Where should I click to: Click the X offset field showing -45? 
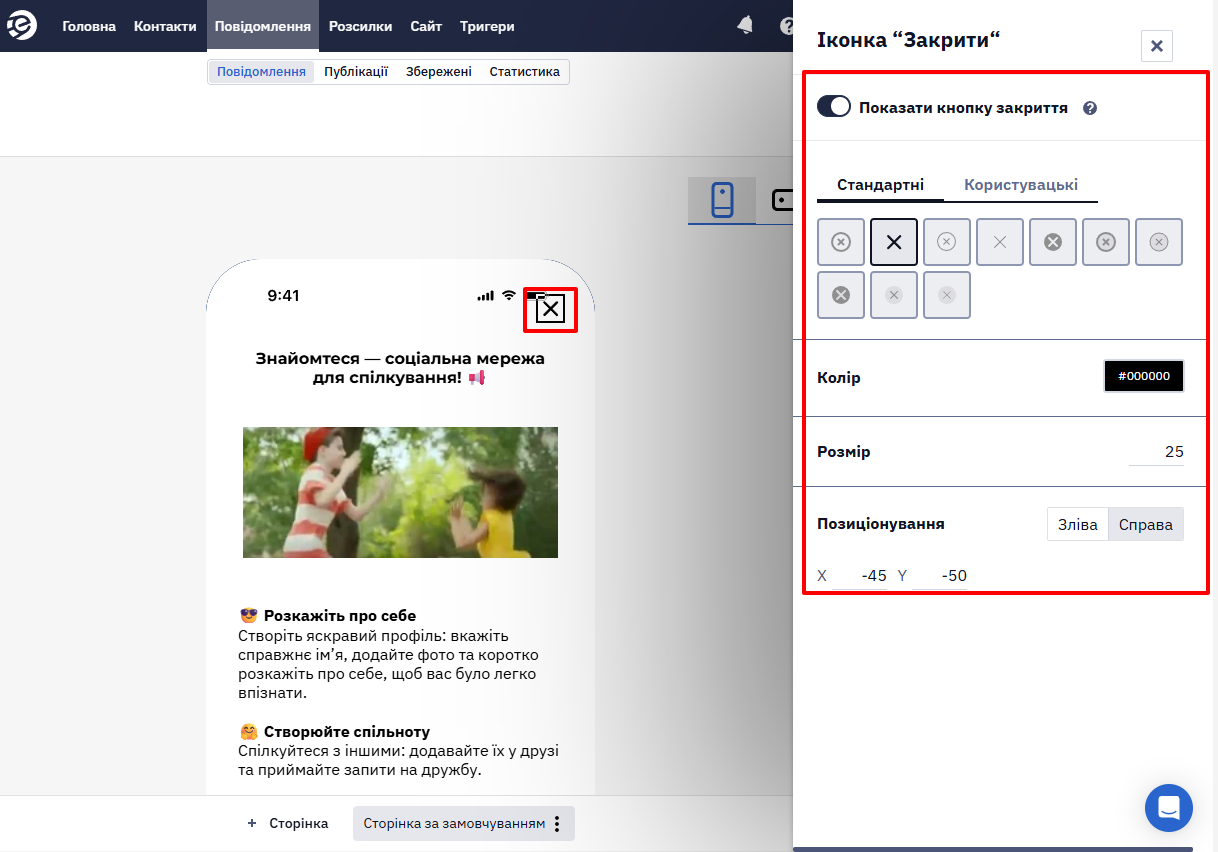click(860, 576)
